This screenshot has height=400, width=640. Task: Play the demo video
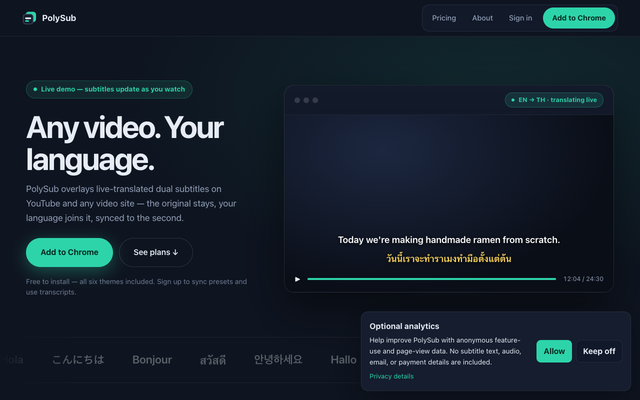point(297,279)
